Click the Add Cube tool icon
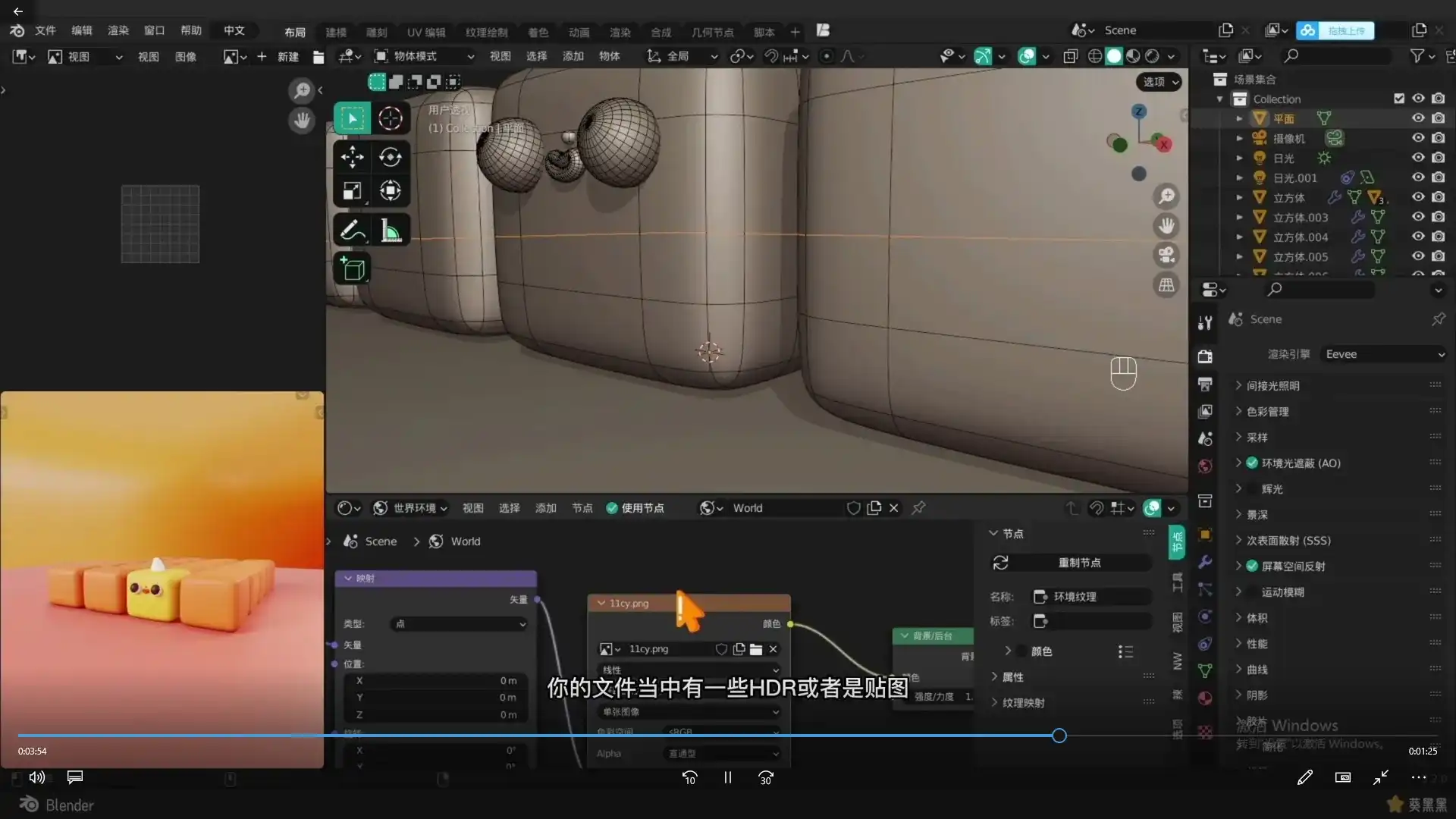This screenshot has height=819, width=1456. 352,269
